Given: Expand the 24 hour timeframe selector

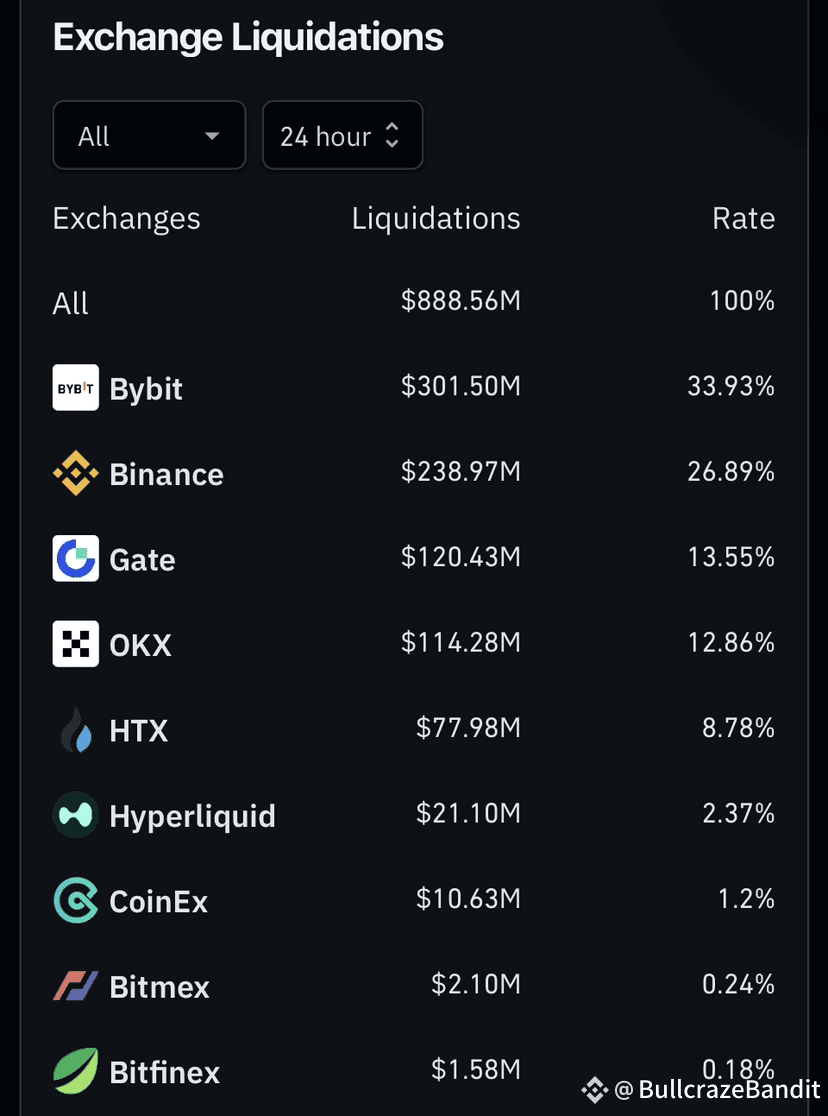Looking at the screenshot, I should pos(342,135).
